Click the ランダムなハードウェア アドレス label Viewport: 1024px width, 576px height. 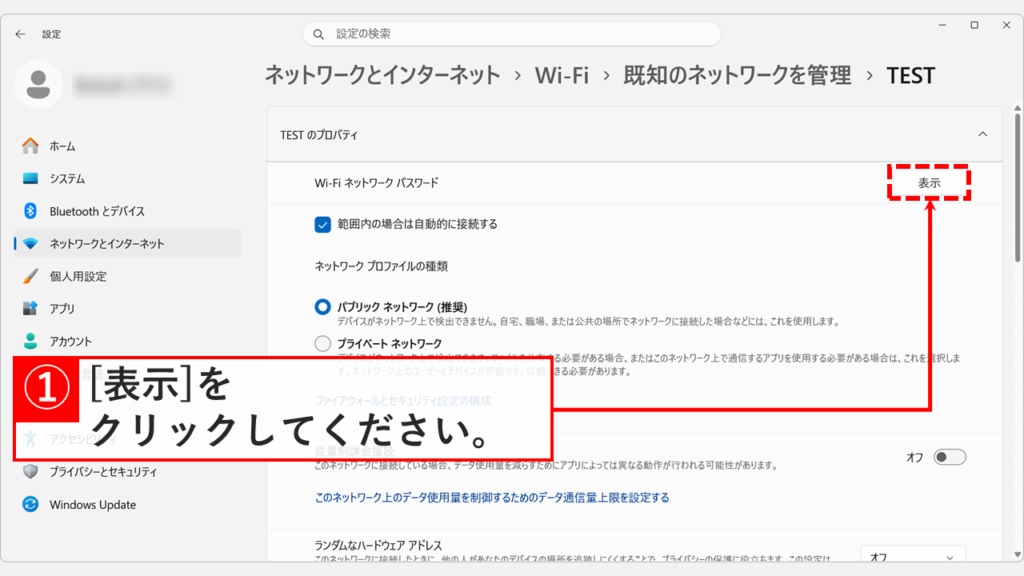[378, 545]
